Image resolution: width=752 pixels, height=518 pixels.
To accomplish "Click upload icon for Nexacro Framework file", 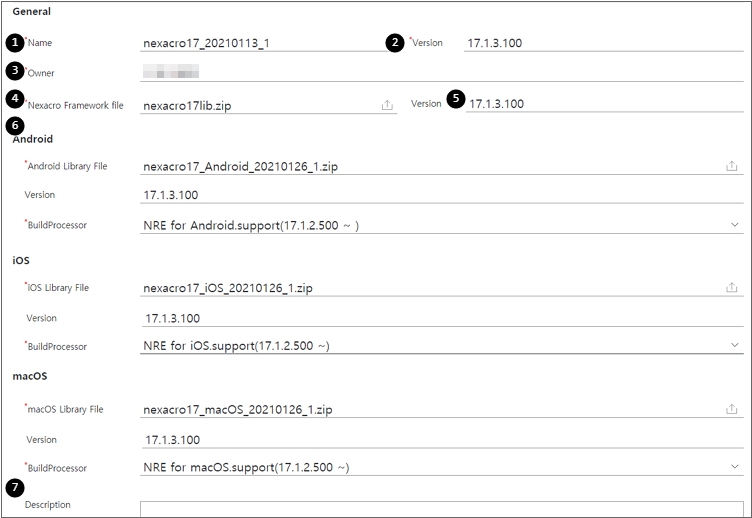I will tap(387, 105).
